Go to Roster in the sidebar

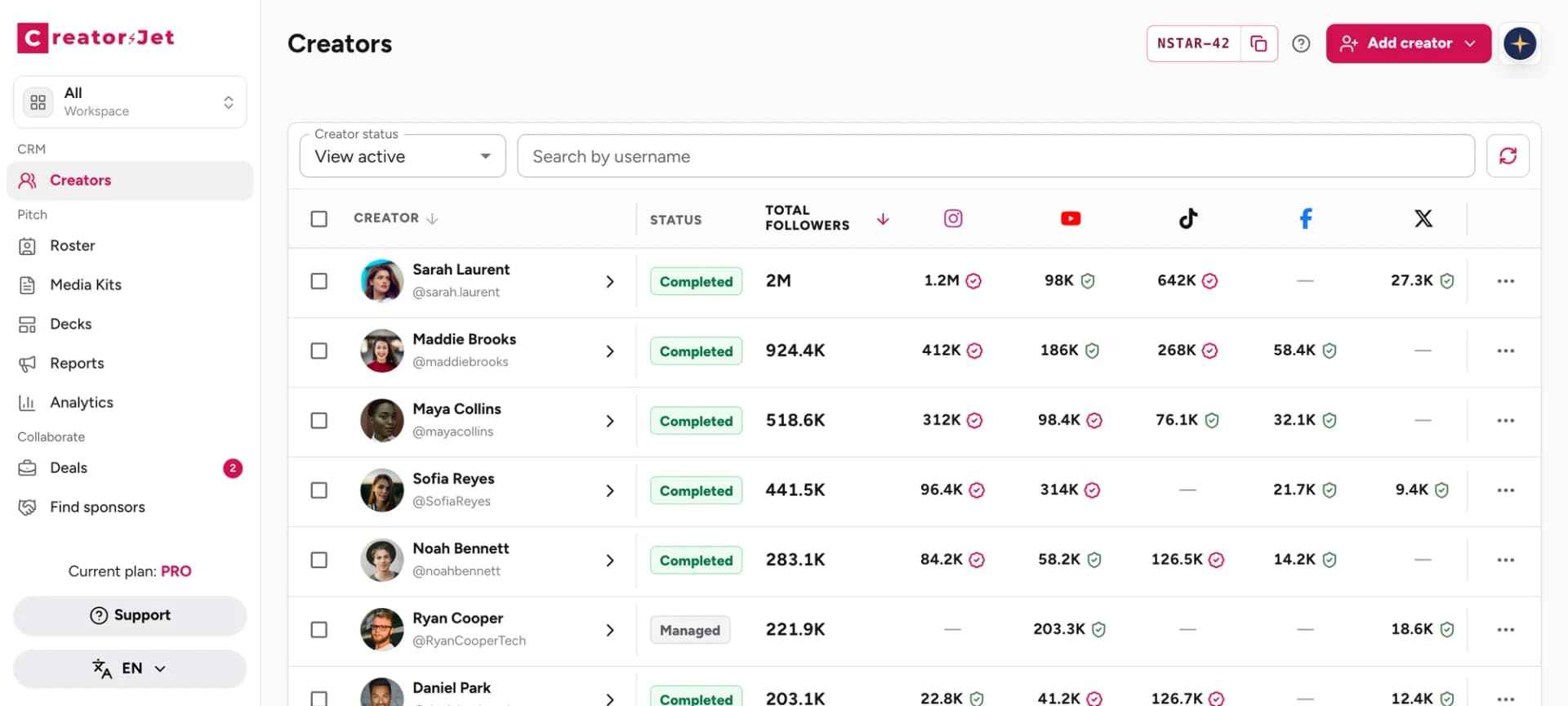(x=130, y=246)
